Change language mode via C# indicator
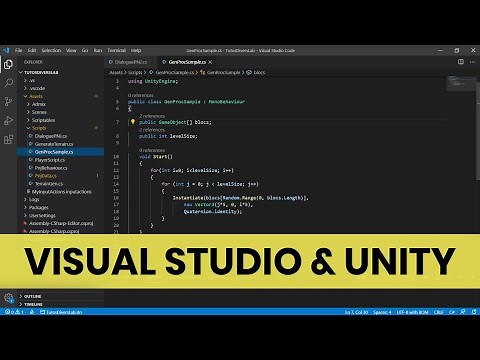 tap(452, 312)
